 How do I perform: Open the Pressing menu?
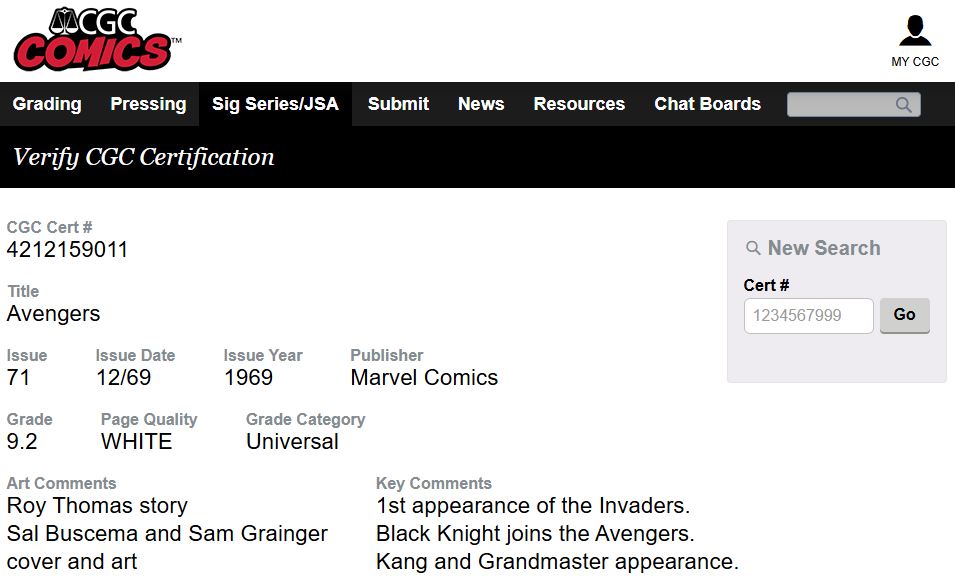148,104
